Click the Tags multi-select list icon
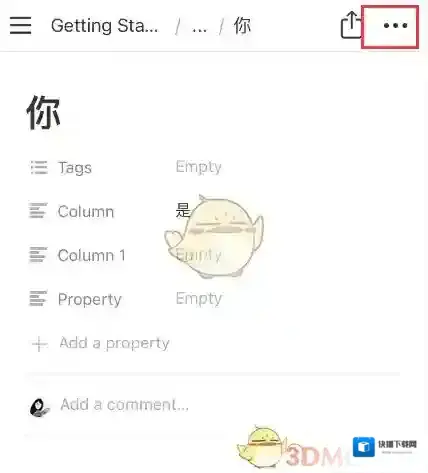The height and width of the screenshot is (473, 428). 39,167
